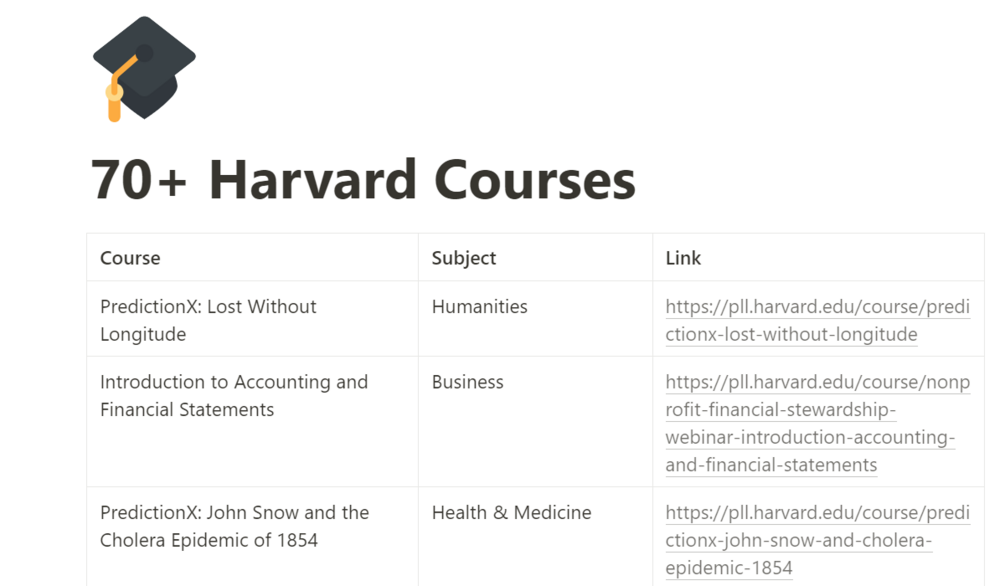Click the text 'Financial Statements' in course column
Image resolution: width=1005 pixels, height=586 pixels.
(187, 409)
